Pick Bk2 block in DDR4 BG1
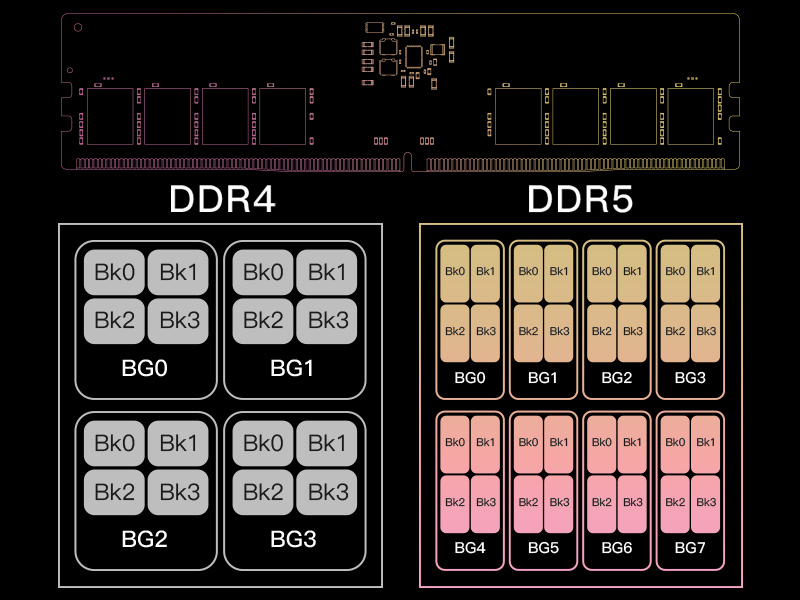Image resolution: width=800 pixels, height=600 pixels. coord(263,321)
